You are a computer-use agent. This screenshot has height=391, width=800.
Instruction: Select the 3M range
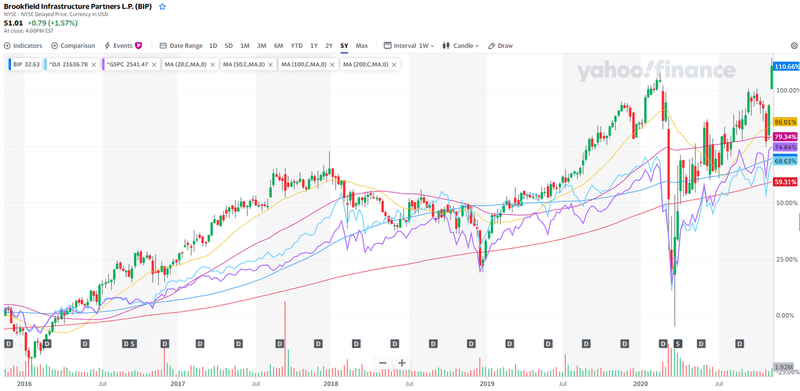point(262,45)
